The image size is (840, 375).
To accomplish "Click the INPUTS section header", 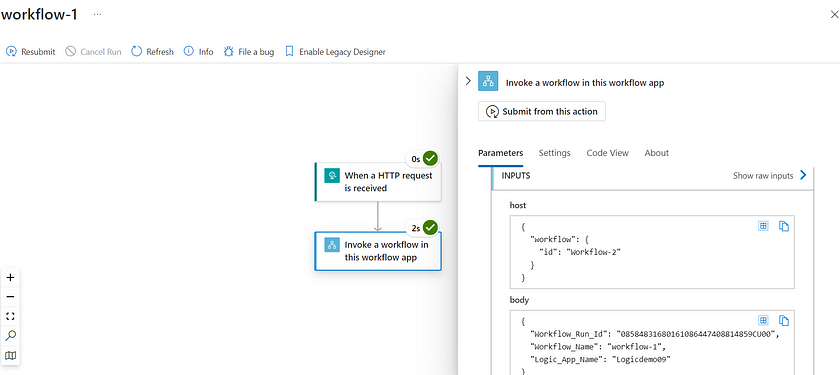I will (516, 175).
